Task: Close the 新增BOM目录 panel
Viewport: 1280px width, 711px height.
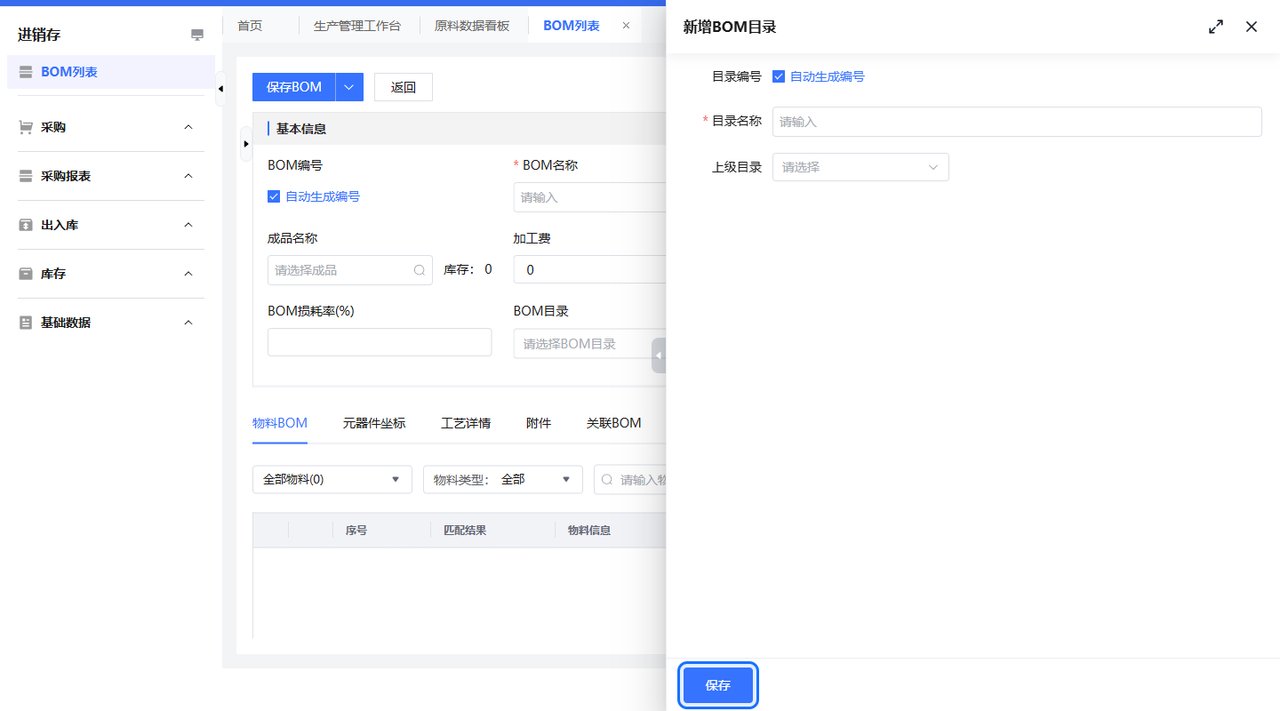Action: tap(1251, 27)
